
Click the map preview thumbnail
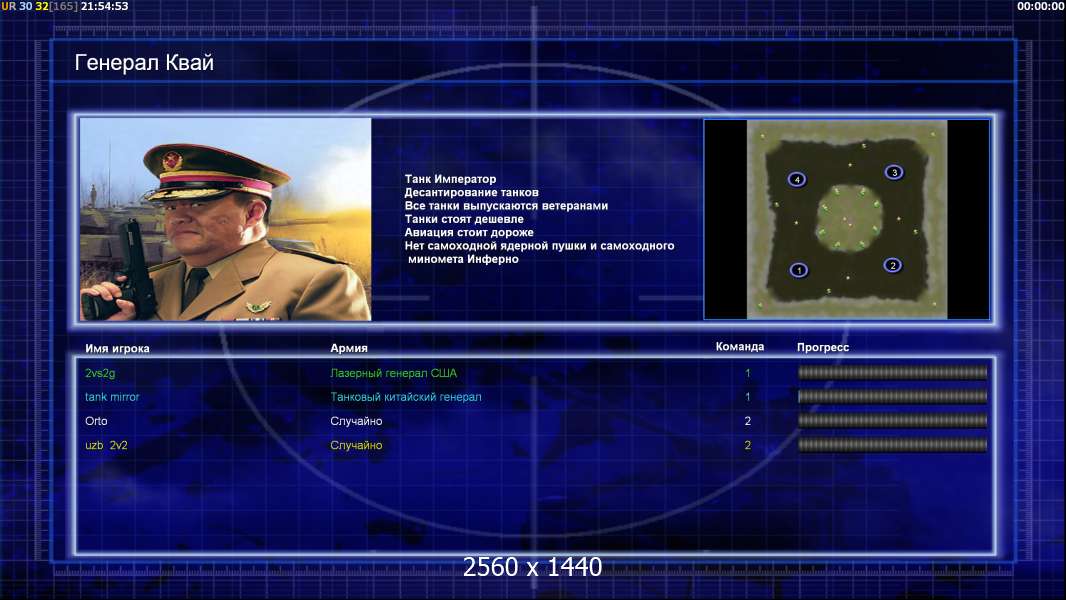click(x=846, y=219)
